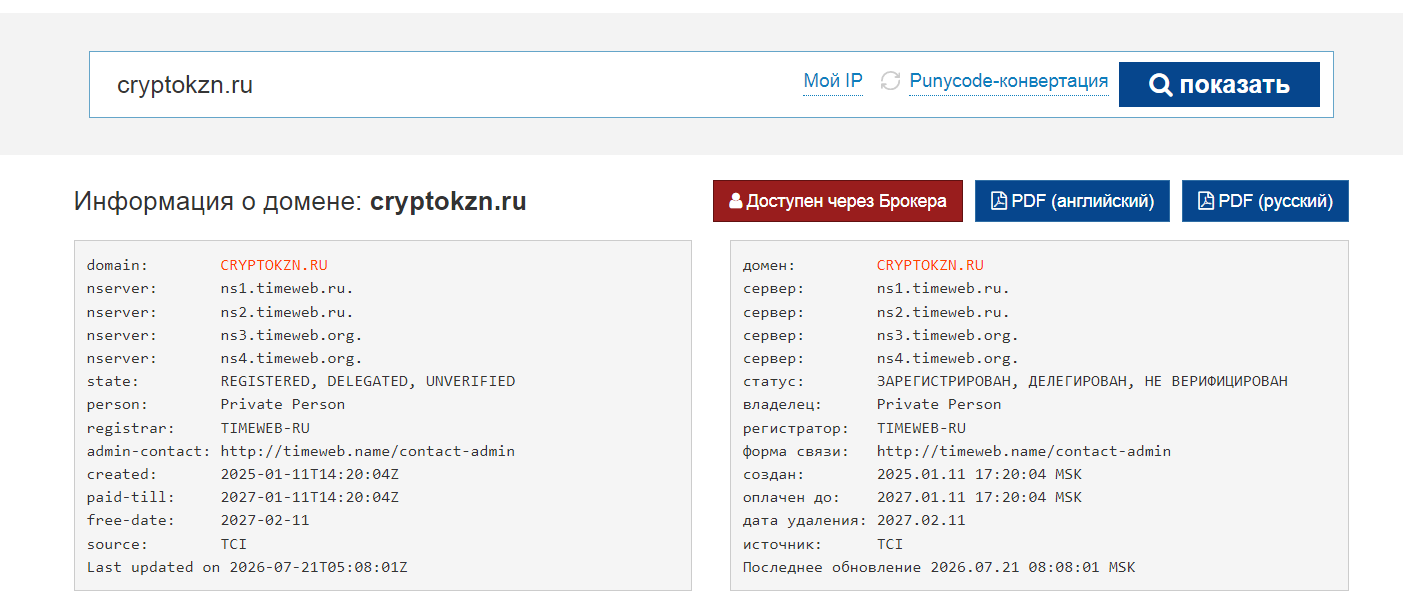Click TIMEWEB-RU in the регистратор row
The height and width of the screenshot is (605, 1403).
point(921,428)
